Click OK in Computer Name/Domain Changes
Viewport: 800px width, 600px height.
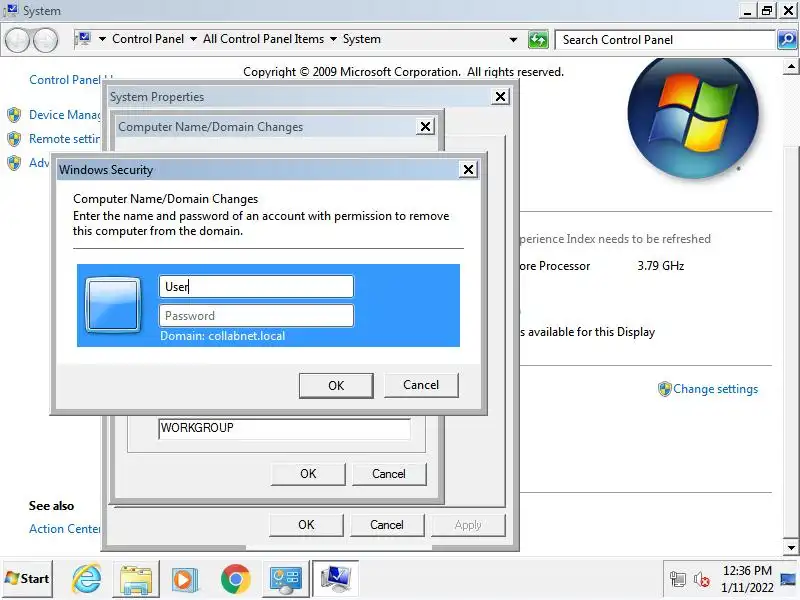pos(308,474)
